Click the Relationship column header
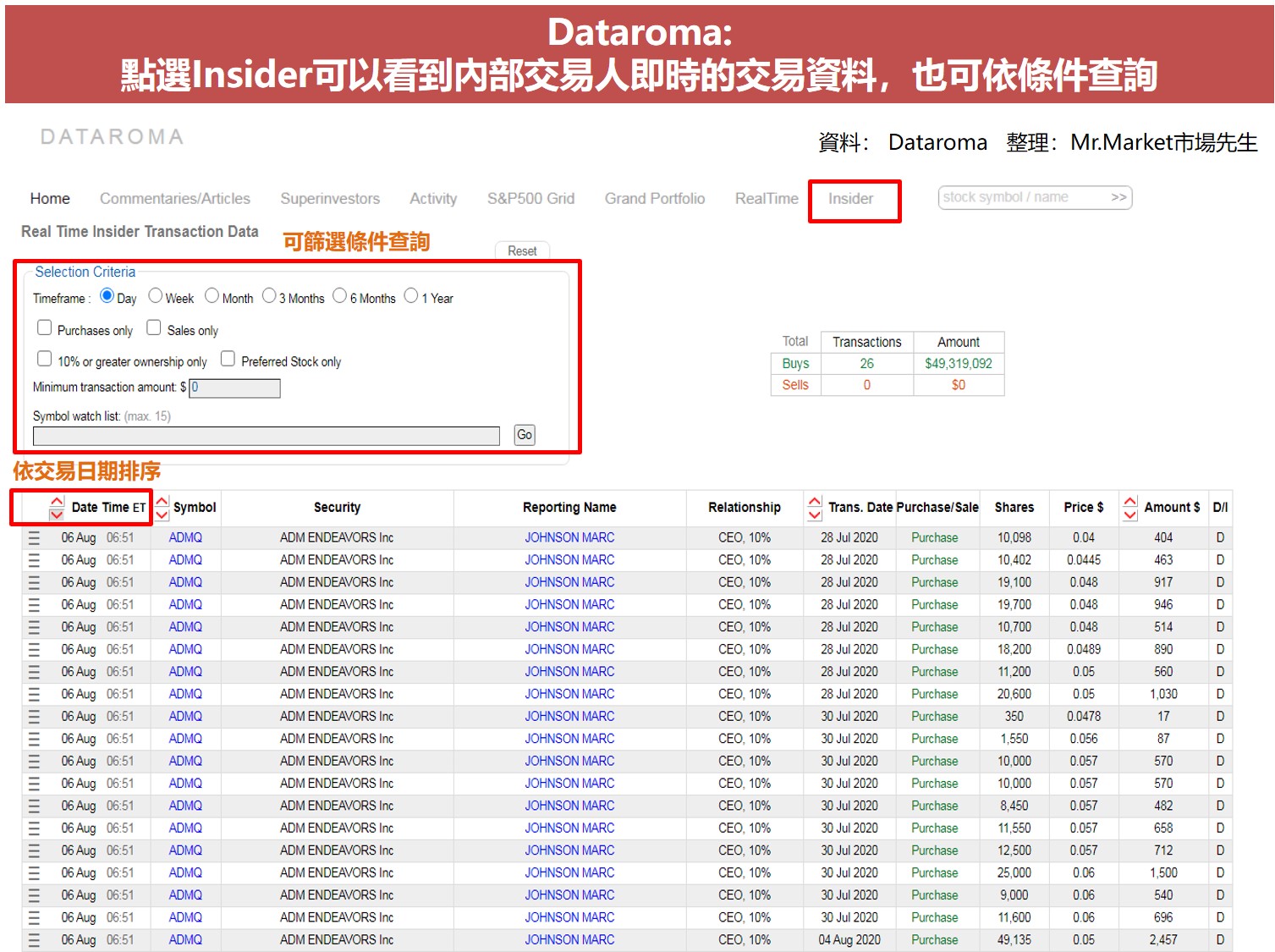 [x=745, y=508]
